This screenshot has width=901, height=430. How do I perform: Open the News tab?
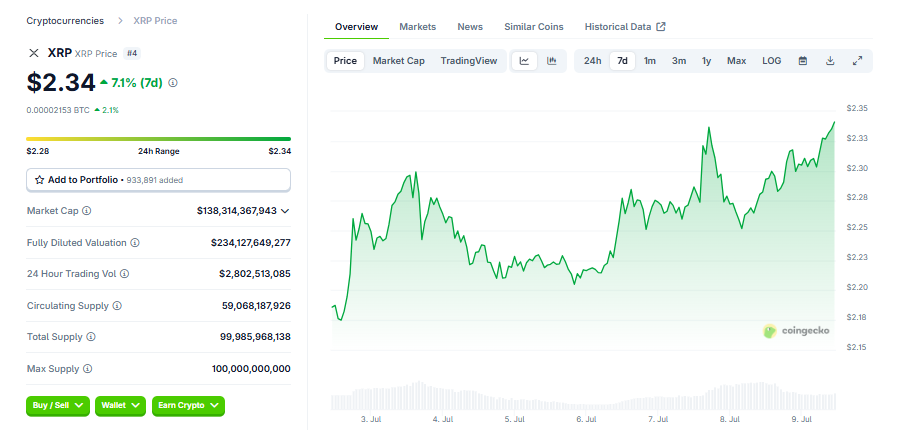(x=470, y=26)
